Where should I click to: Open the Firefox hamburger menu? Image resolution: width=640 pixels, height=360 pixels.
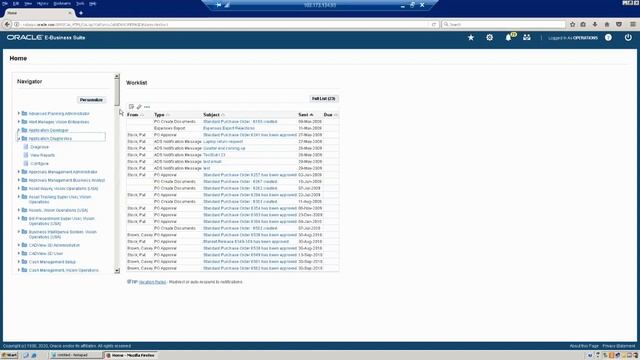[x=633, y=24]
